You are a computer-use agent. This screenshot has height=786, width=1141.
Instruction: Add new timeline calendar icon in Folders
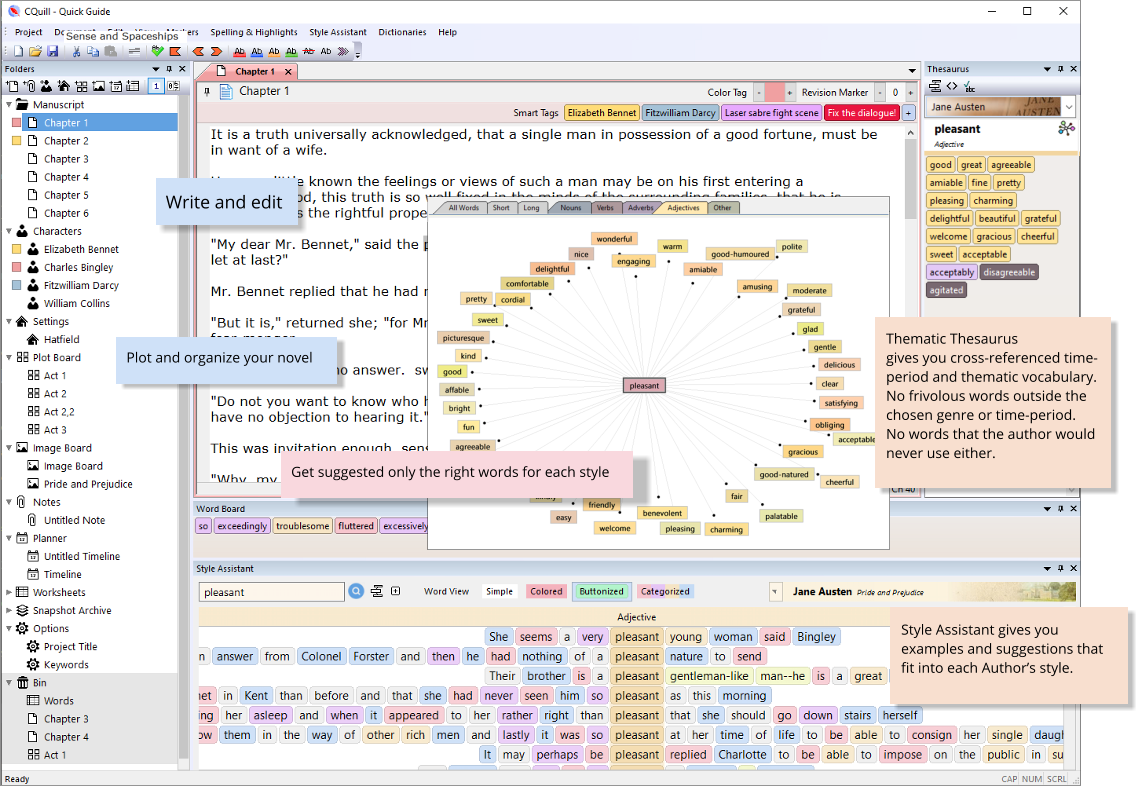tap(116, 87)
